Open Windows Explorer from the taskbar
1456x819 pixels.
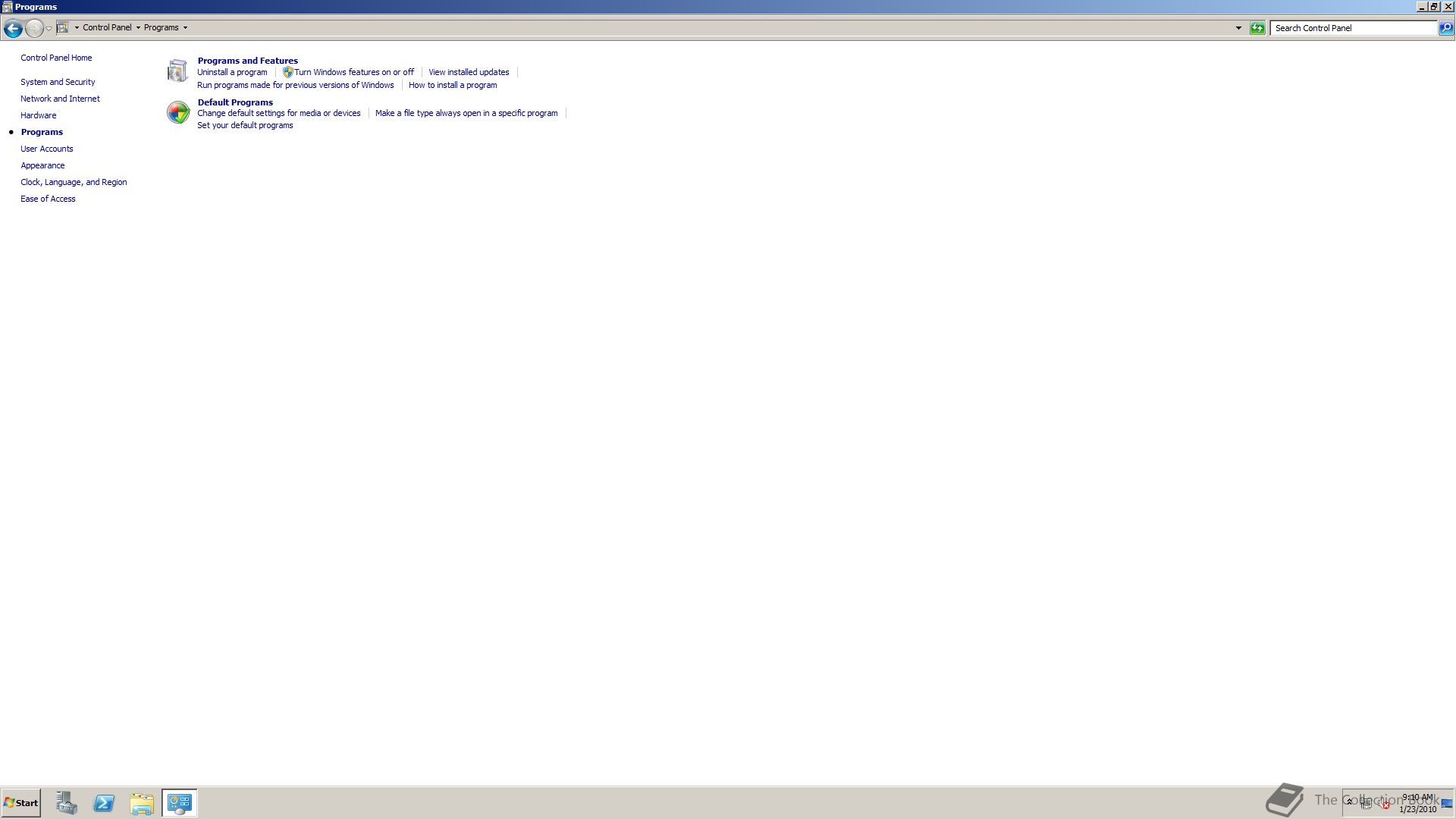click(142, 802)
